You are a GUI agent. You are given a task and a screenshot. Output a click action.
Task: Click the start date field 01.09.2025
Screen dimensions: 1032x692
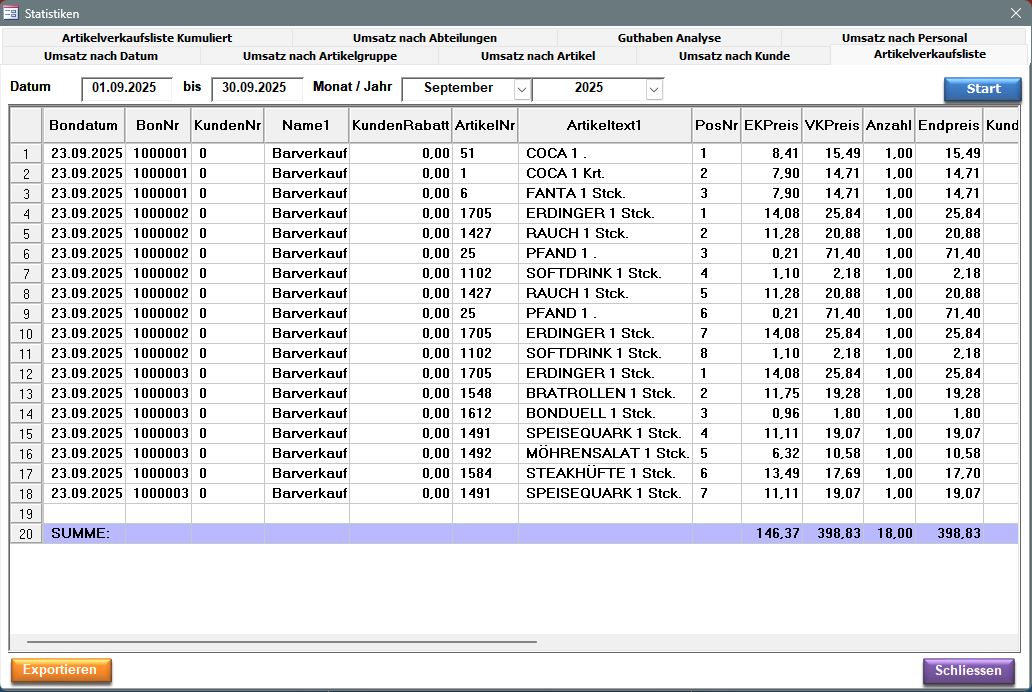pos(127,88)
